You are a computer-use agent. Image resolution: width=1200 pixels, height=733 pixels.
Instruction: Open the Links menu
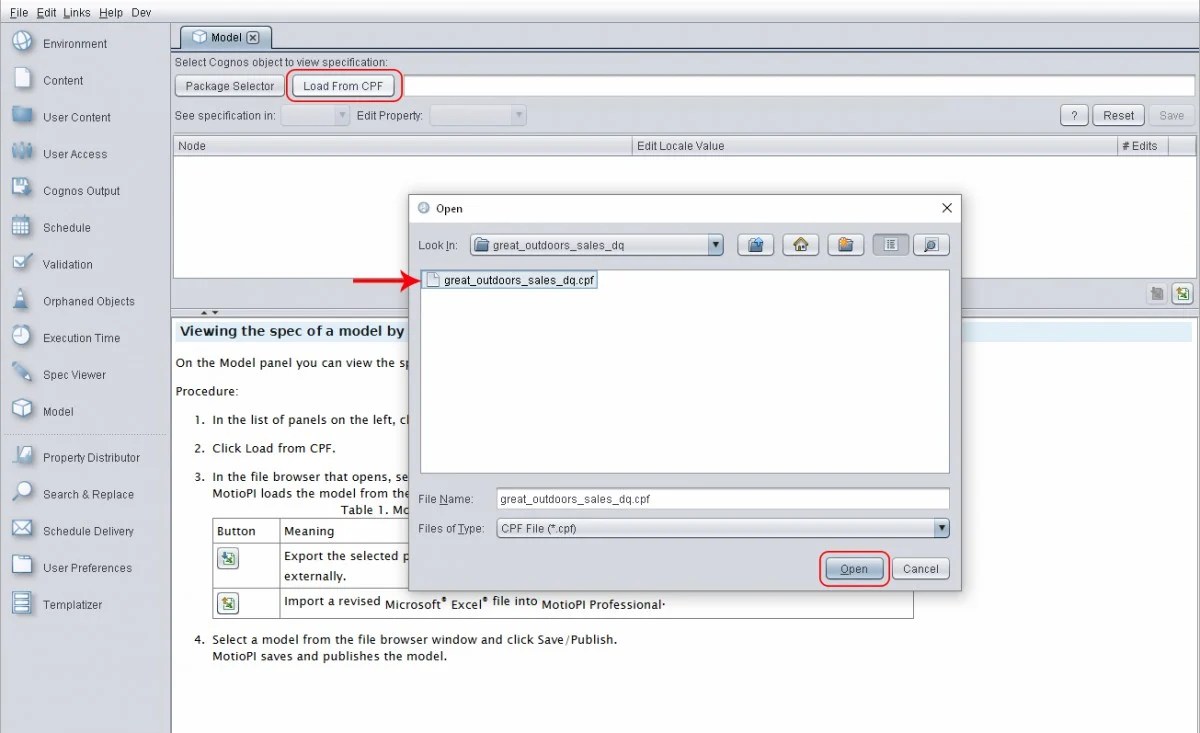point(77,12)
